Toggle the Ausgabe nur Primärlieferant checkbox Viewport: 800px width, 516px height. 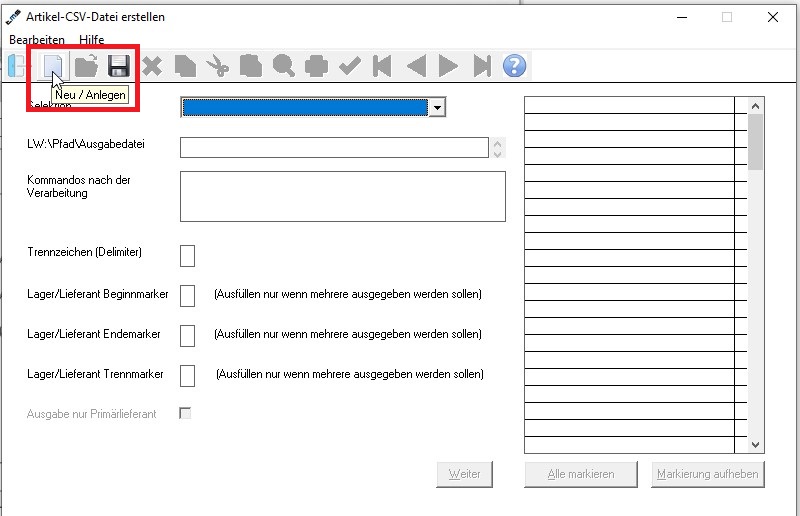[185, 413]
